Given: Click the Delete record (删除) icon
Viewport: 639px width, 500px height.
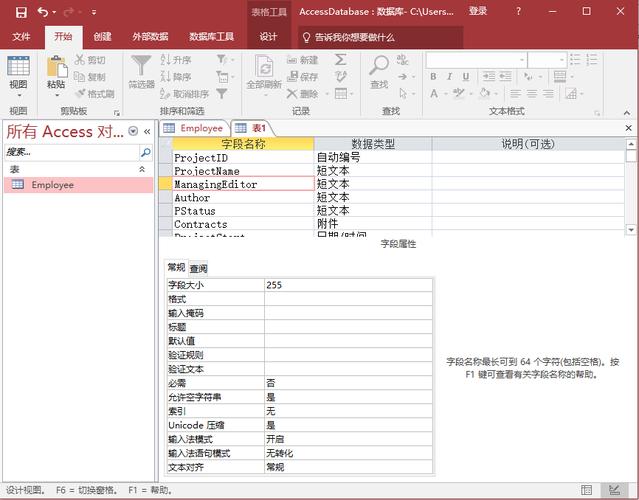Looking at the screenshot, I should [x=292, y=94].
